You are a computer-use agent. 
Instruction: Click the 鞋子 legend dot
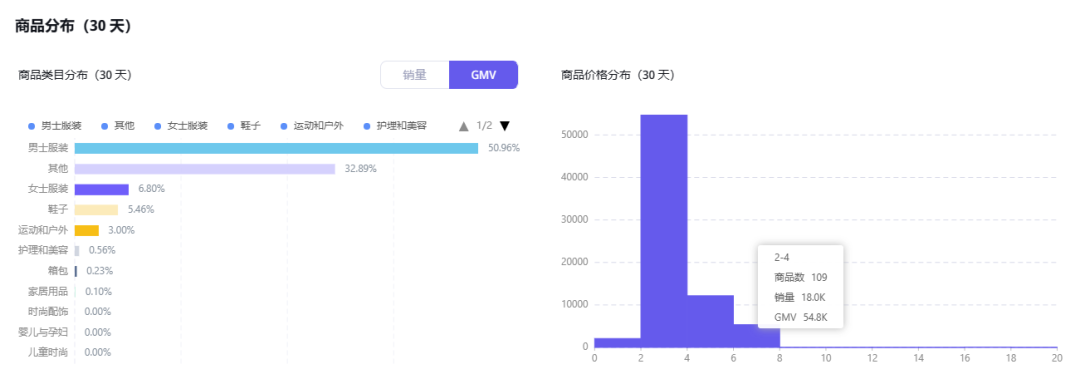coord(231,126)
